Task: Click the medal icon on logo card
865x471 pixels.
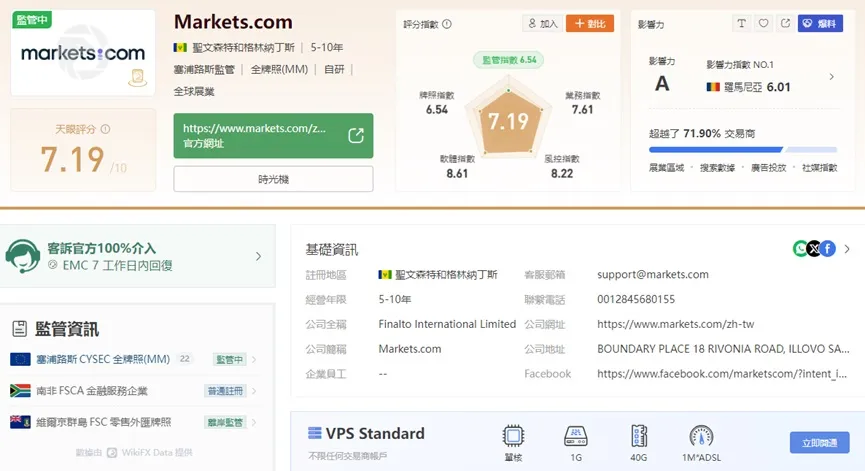Action: pos(137,77)
